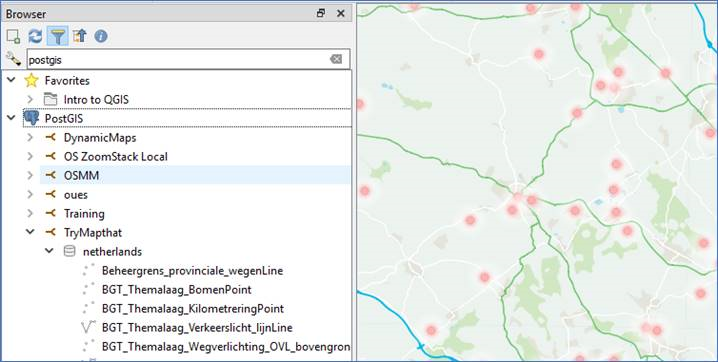Select the oues entry

pyautogui.click(x=76, y=195)
